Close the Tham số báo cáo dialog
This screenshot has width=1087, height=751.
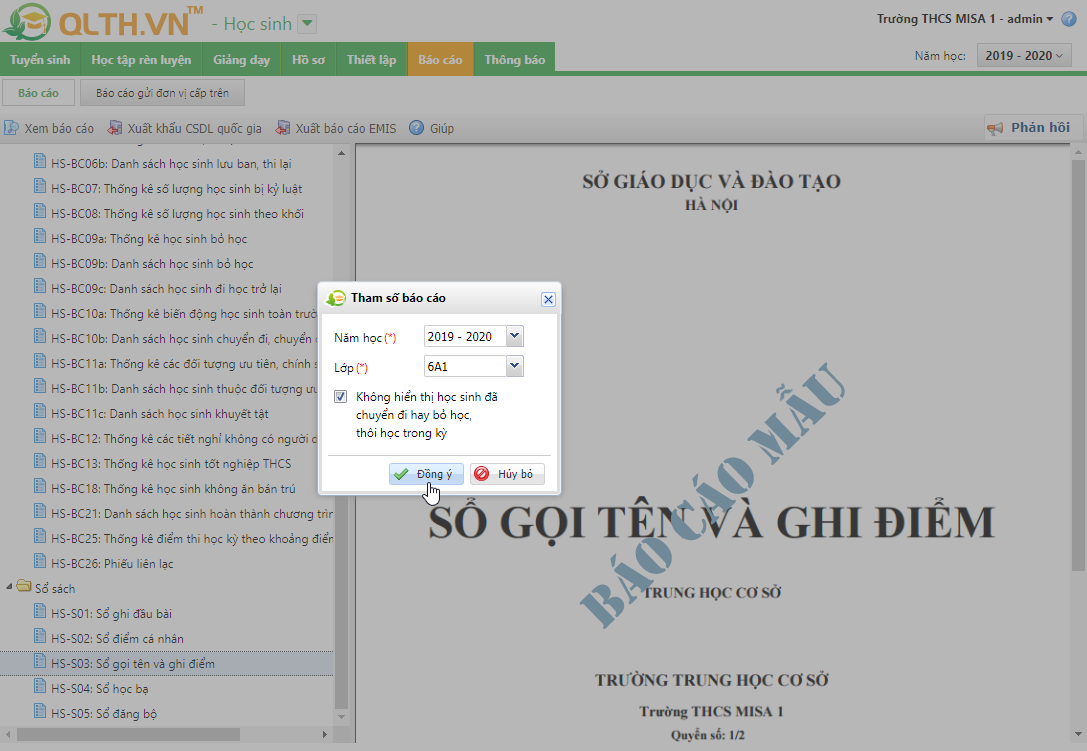548,300
